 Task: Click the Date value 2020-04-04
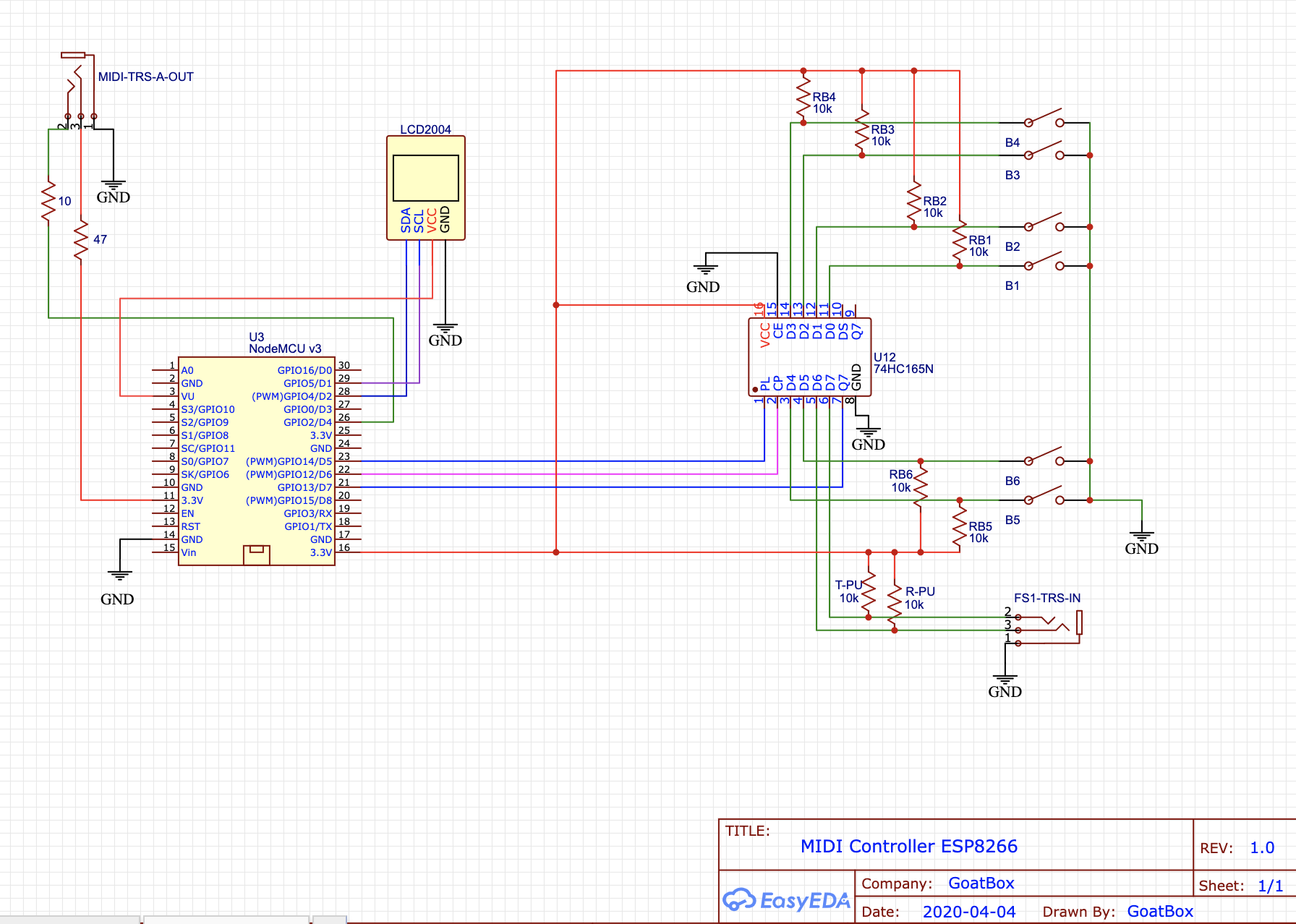coord(969,912)
